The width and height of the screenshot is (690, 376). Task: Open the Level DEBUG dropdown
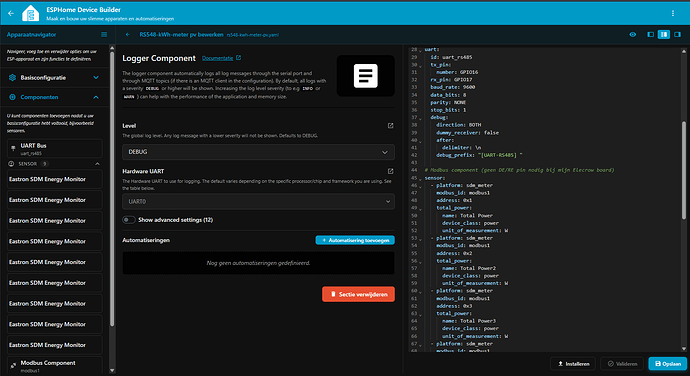[258, 152]
